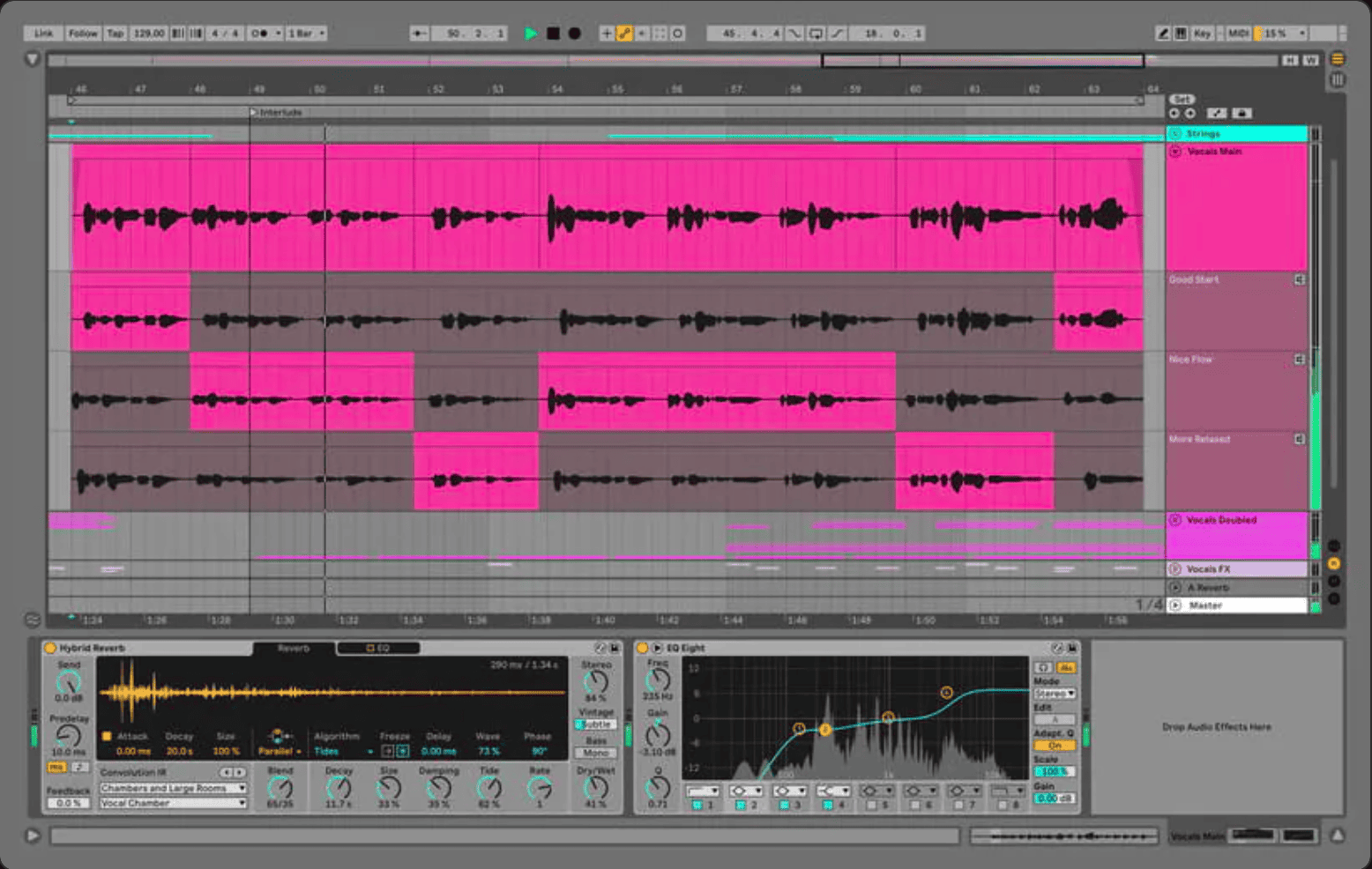Save Hybrid Reverb preset disk icon

coord(615,648)
